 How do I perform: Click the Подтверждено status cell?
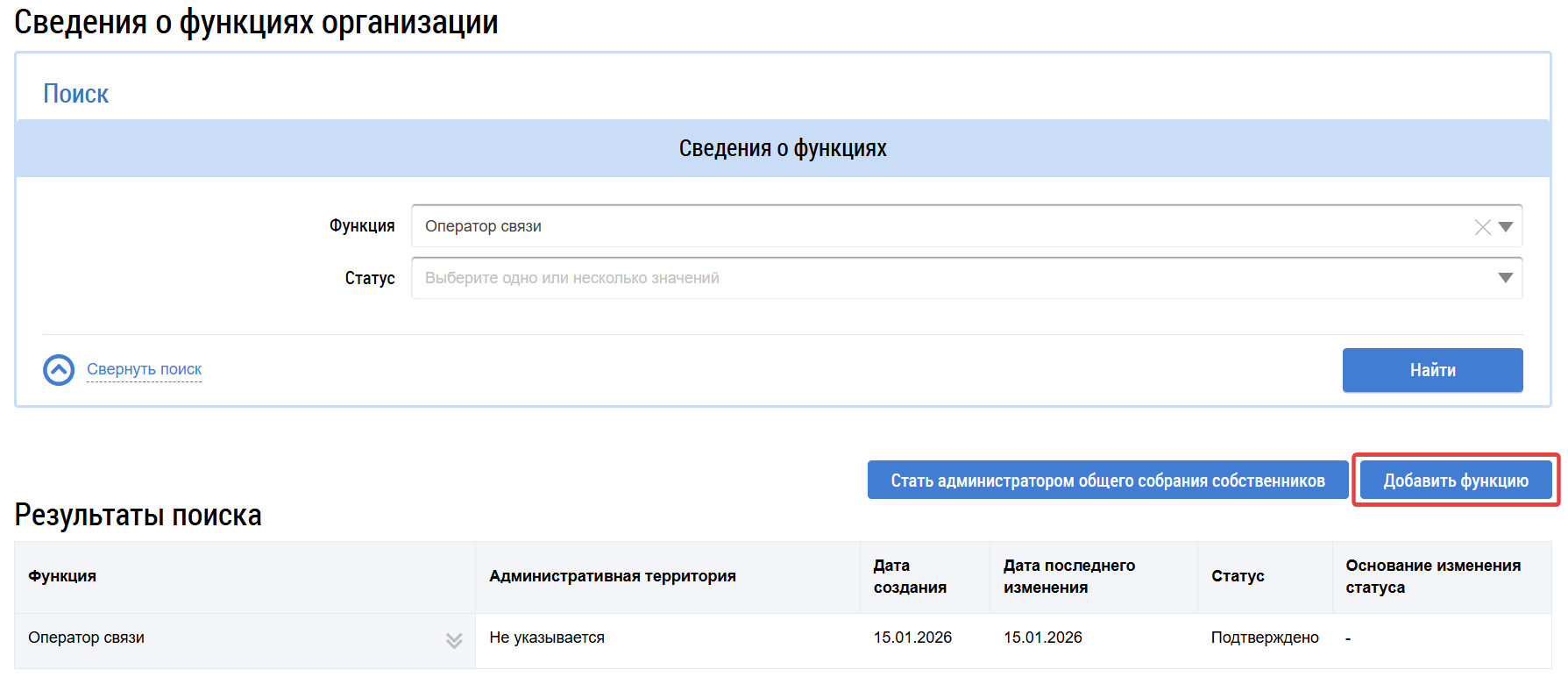(x=1264, y=638)
